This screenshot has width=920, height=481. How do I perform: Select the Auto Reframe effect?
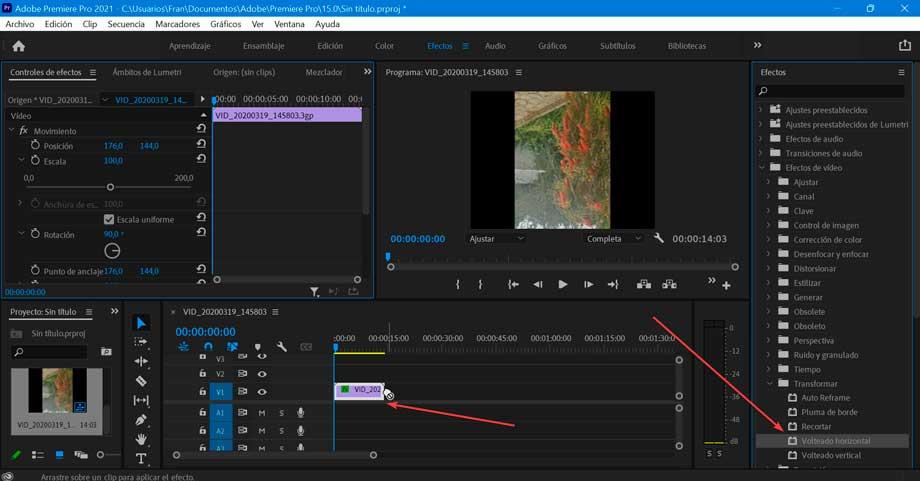[x=826, y=398]
